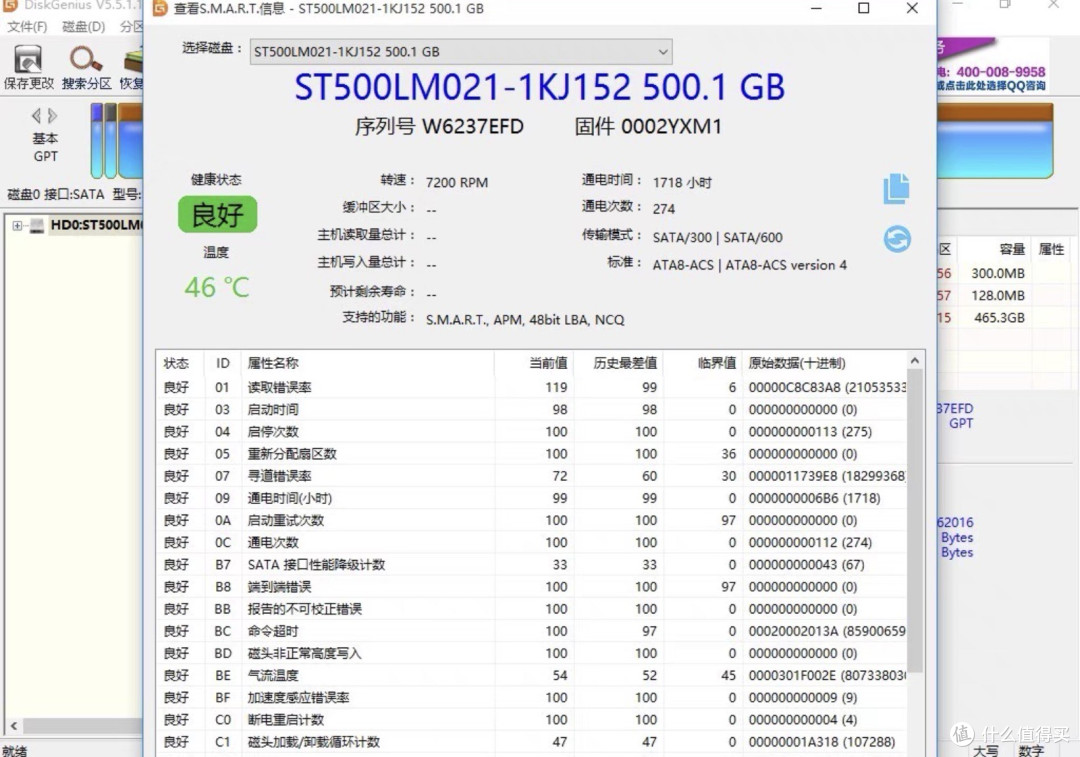
Task: Click the firmware 0002YXM1 text
Action: coord(672,127)
